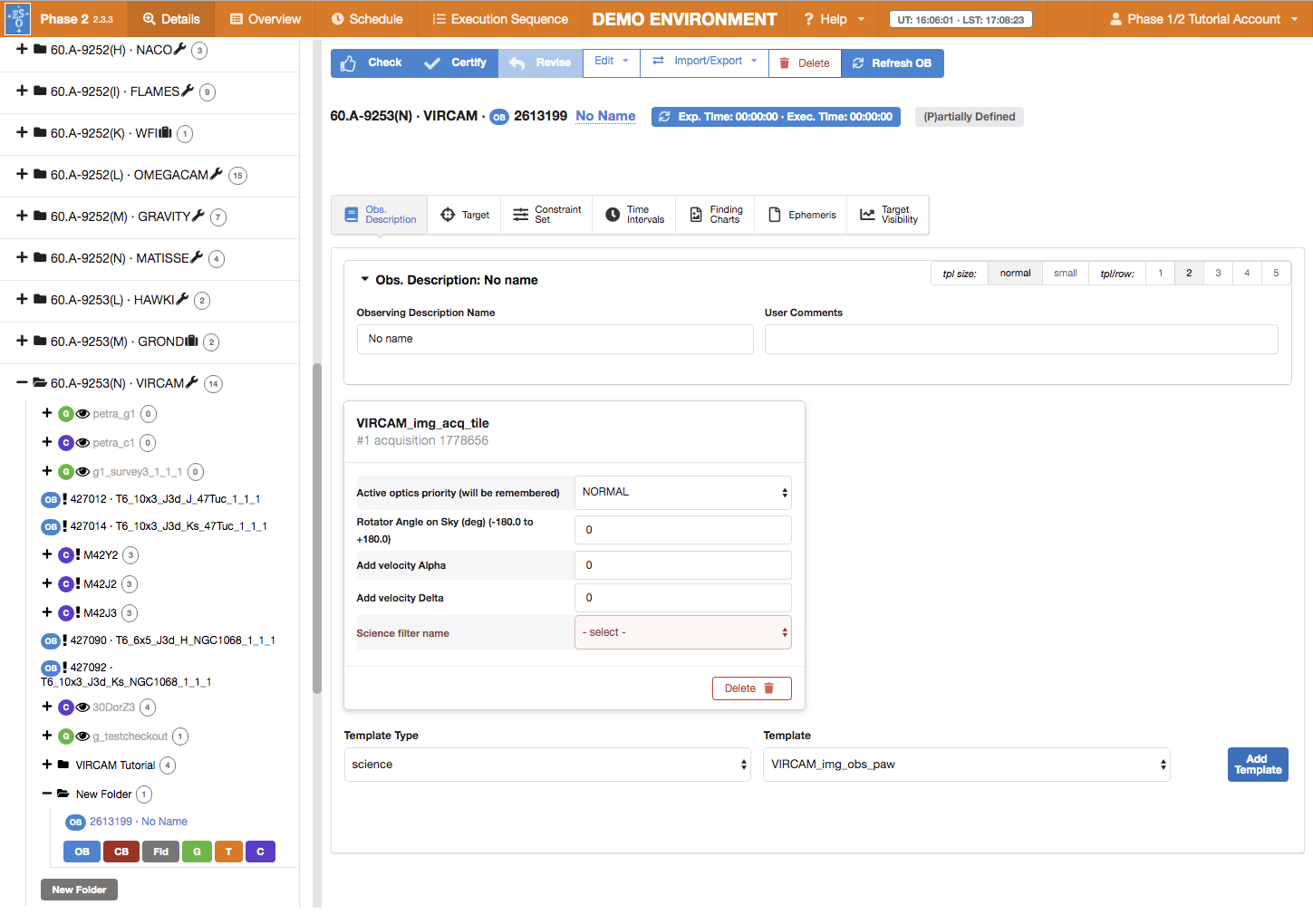This screenshot has height=924, width=1313.
Task: Refresh the OB with Refresh OB button
Action: [x=893, y=63]
